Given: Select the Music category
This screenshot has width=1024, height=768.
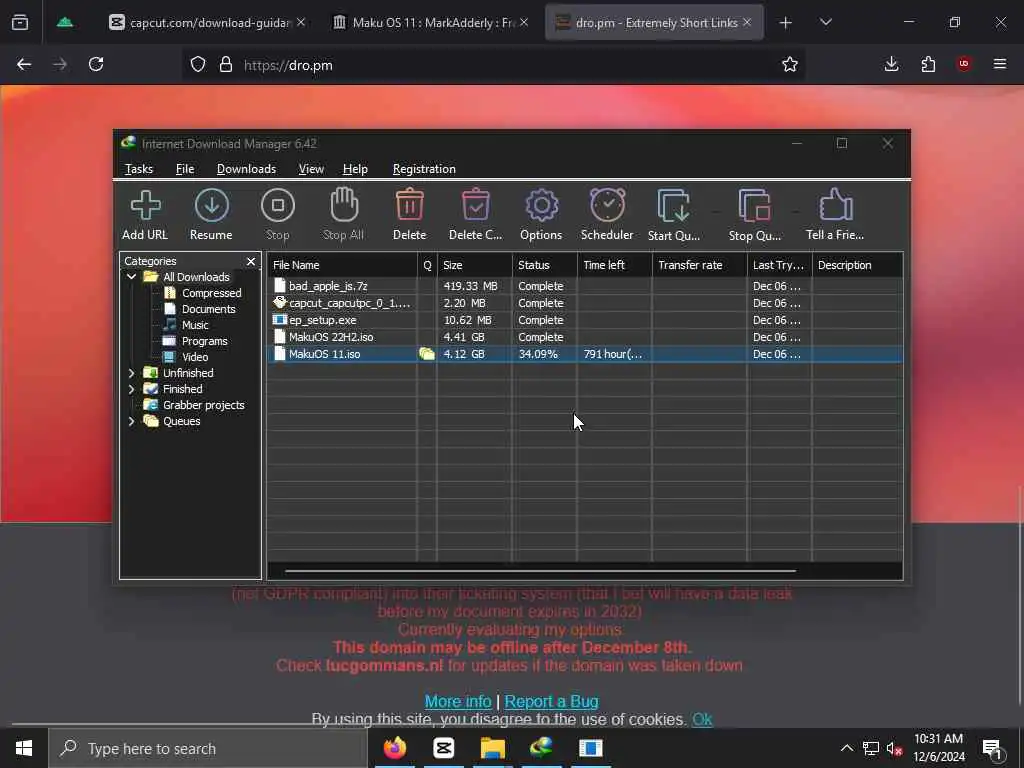Looking at the screenshot, I should (x=195, y=325).
